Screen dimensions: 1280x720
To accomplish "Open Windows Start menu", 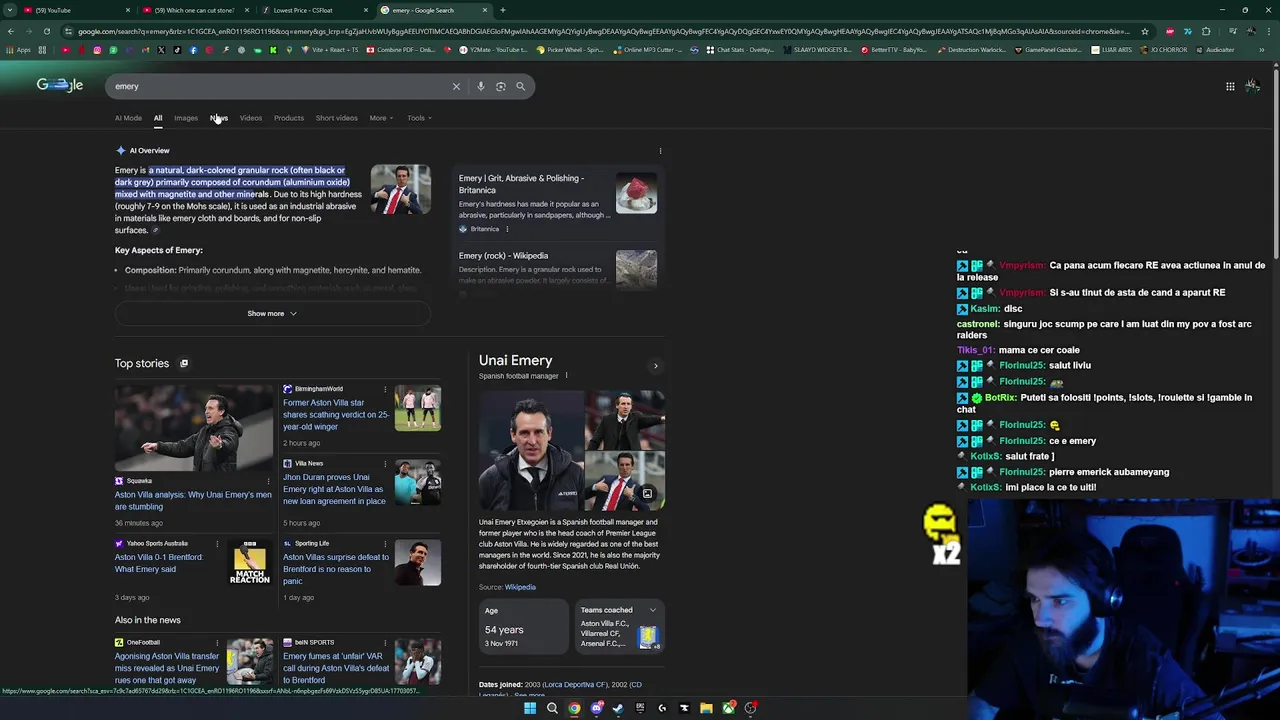I will (x=530, y=708).
